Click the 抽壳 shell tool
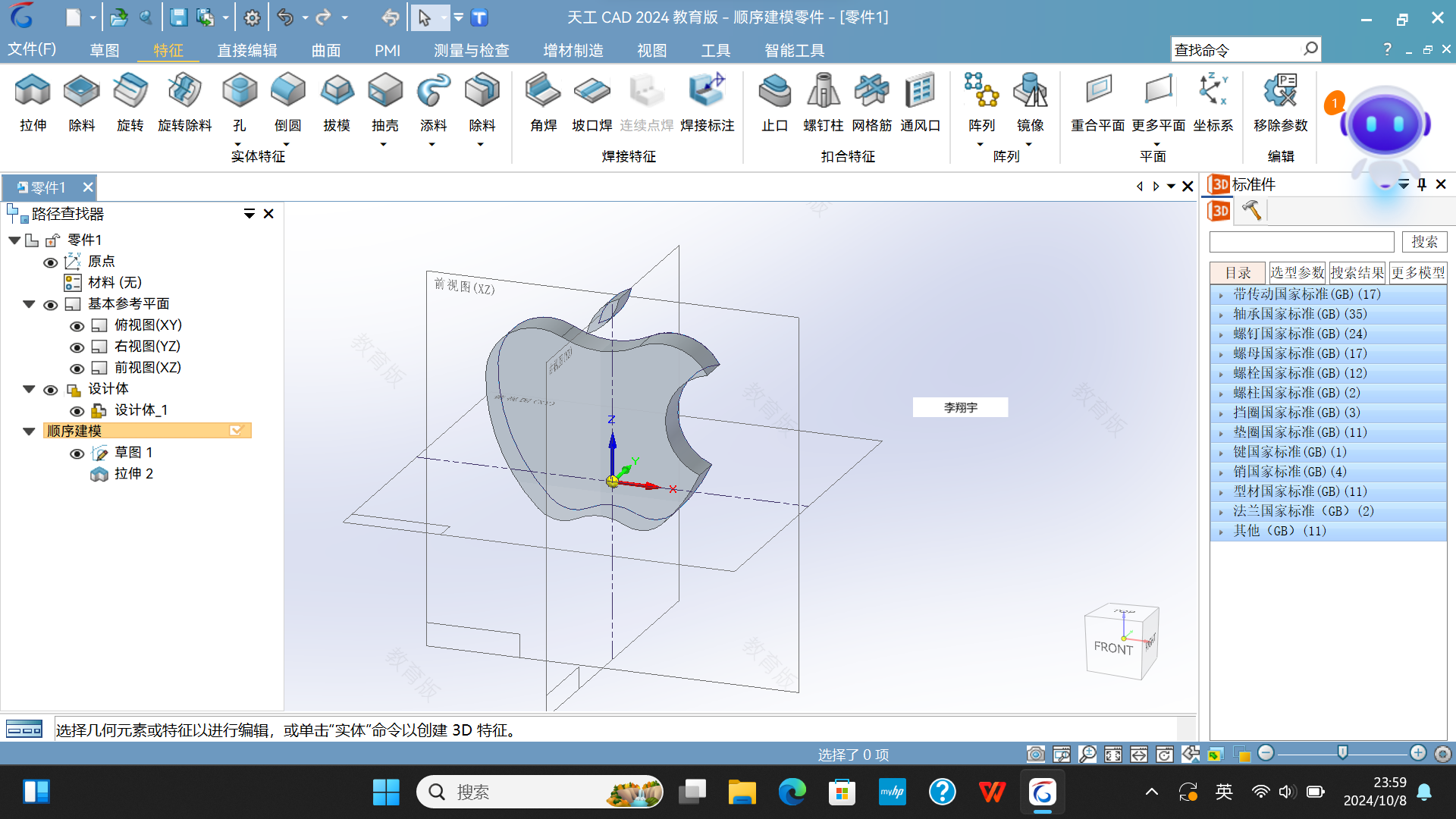Viewport: 1456px width, 819px height. click(385, 102)
